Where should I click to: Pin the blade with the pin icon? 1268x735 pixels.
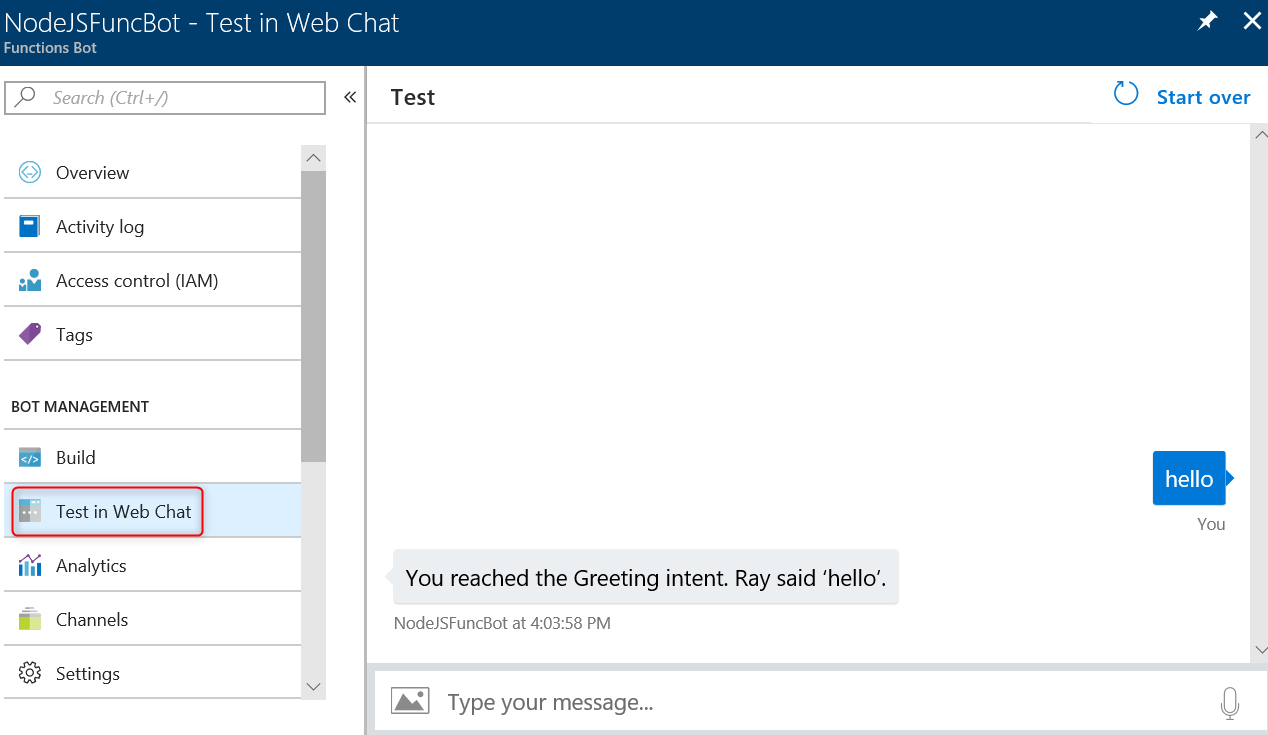(1207, 22)
